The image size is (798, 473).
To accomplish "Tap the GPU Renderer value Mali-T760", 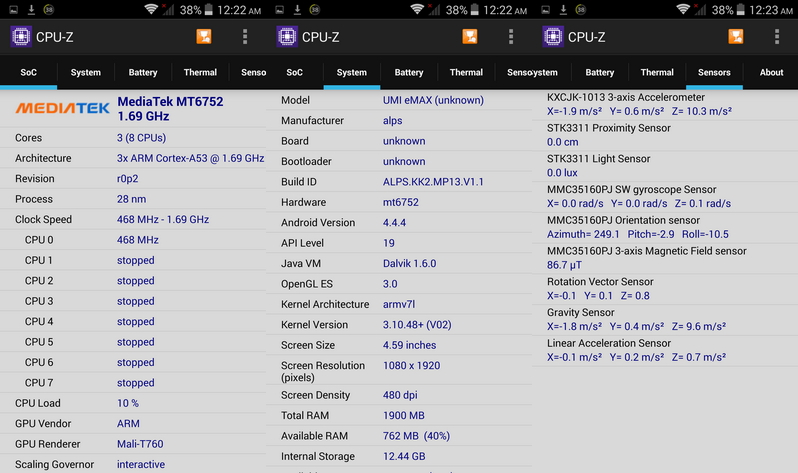I will pos(140,444).
